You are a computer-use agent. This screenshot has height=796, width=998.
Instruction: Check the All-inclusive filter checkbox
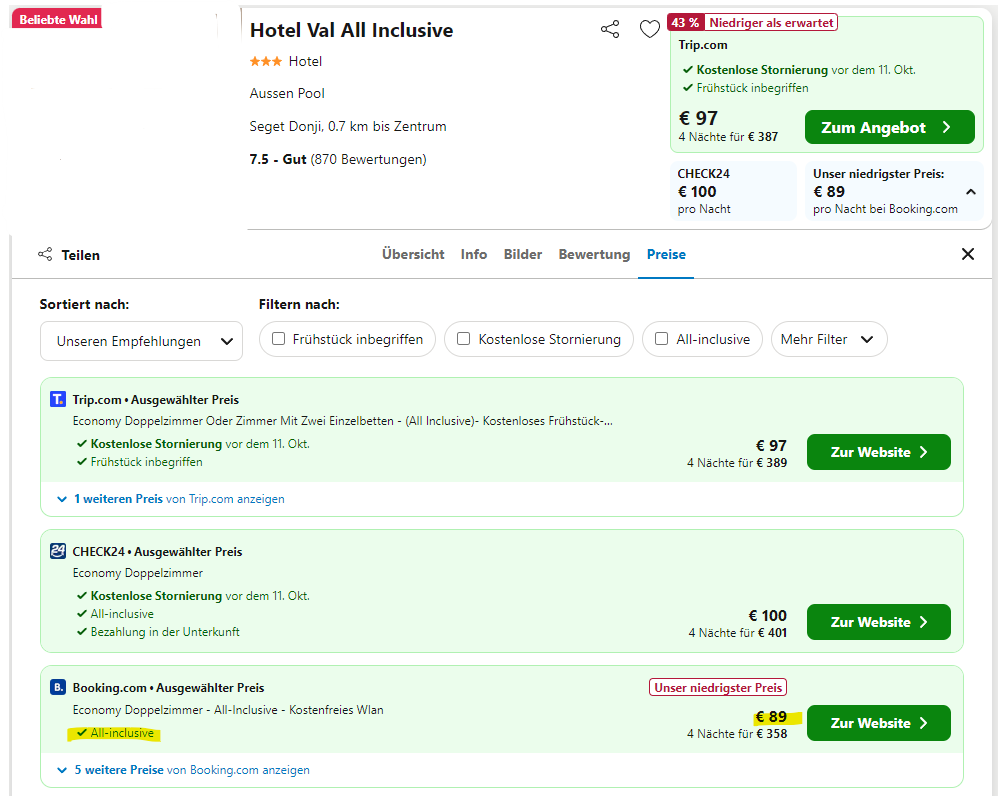click(x=661, y=339)
